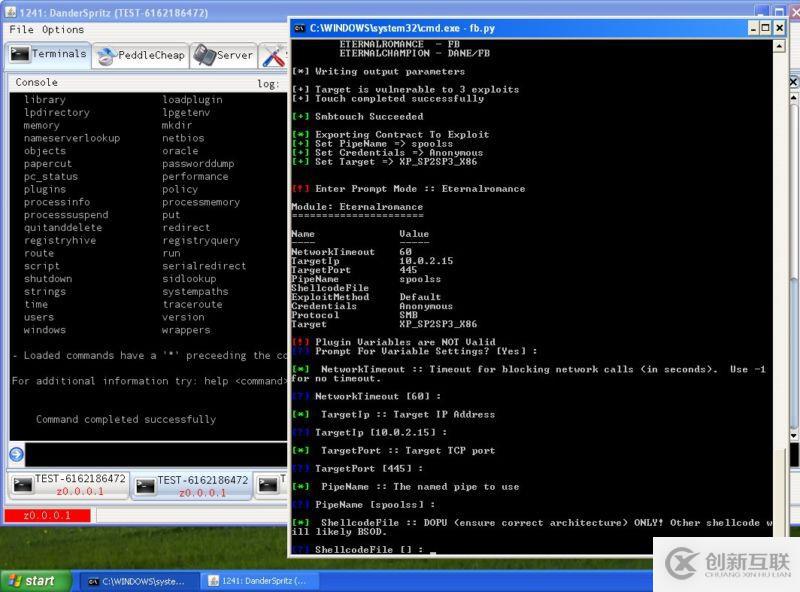Switch to the PeddleCheap tab
800x592 pixels.
click(x=141, y=55)
